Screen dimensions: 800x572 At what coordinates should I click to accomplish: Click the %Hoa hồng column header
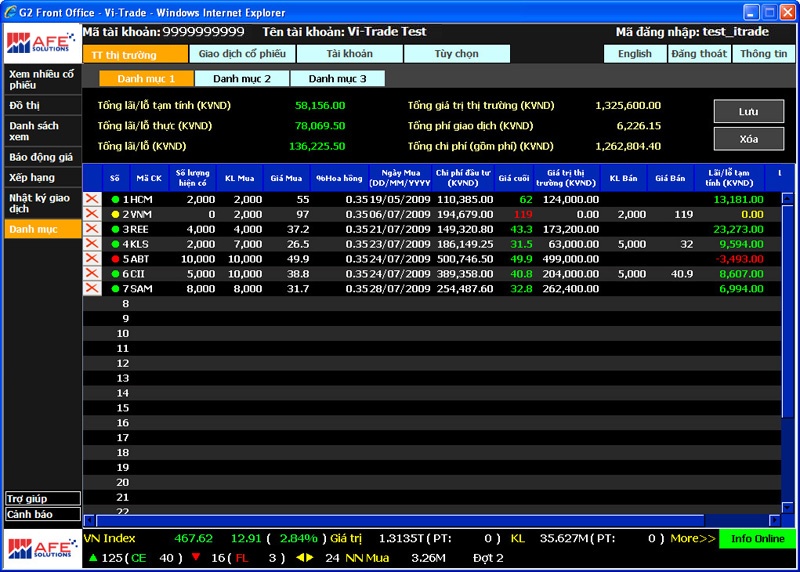point(339,178)
